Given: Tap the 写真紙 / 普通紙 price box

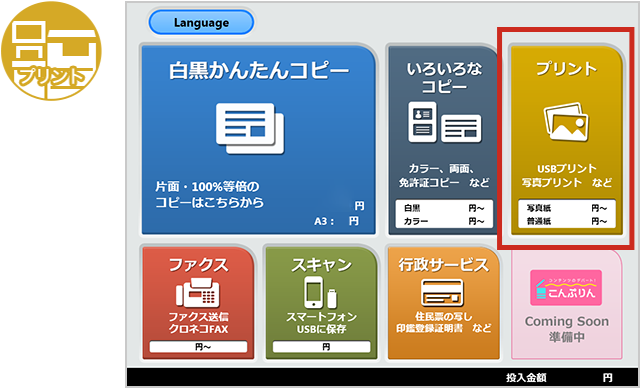Looking at the screenshot, I should (567, 214).
